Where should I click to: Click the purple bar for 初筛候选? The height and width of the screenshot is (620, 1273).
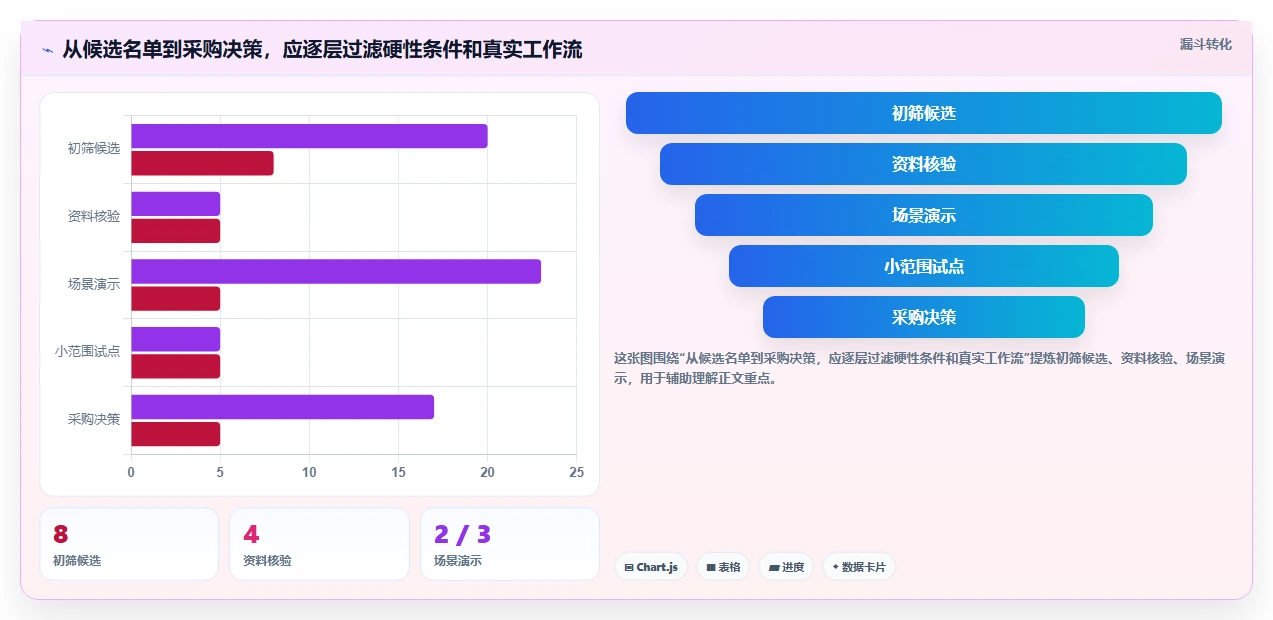coord(309,136)
